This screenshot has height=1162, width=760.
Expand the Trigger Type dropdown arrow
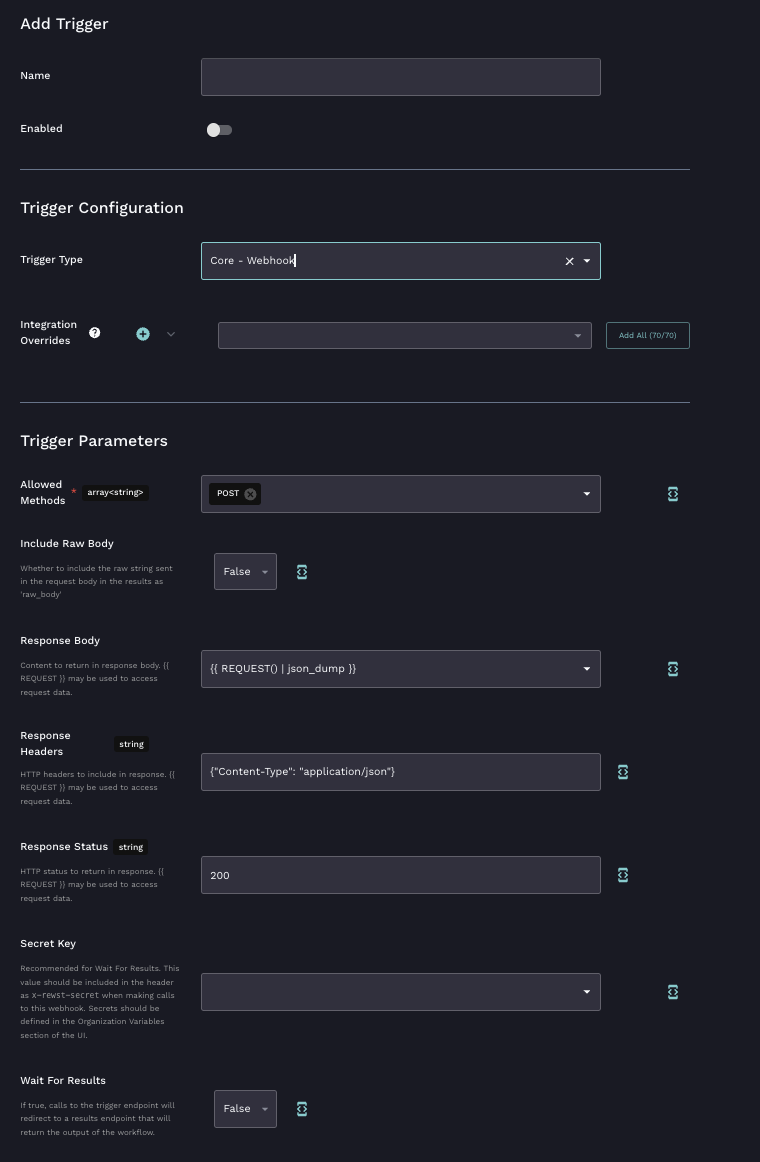[x=587, y=261]
